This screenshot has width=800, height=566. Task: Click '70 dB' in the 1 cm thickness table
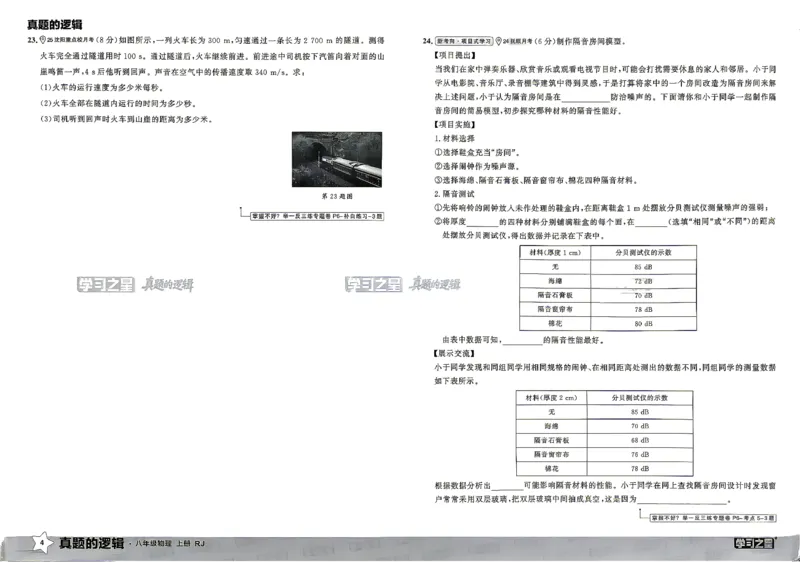pyautogui.click(x=643, y=296)
